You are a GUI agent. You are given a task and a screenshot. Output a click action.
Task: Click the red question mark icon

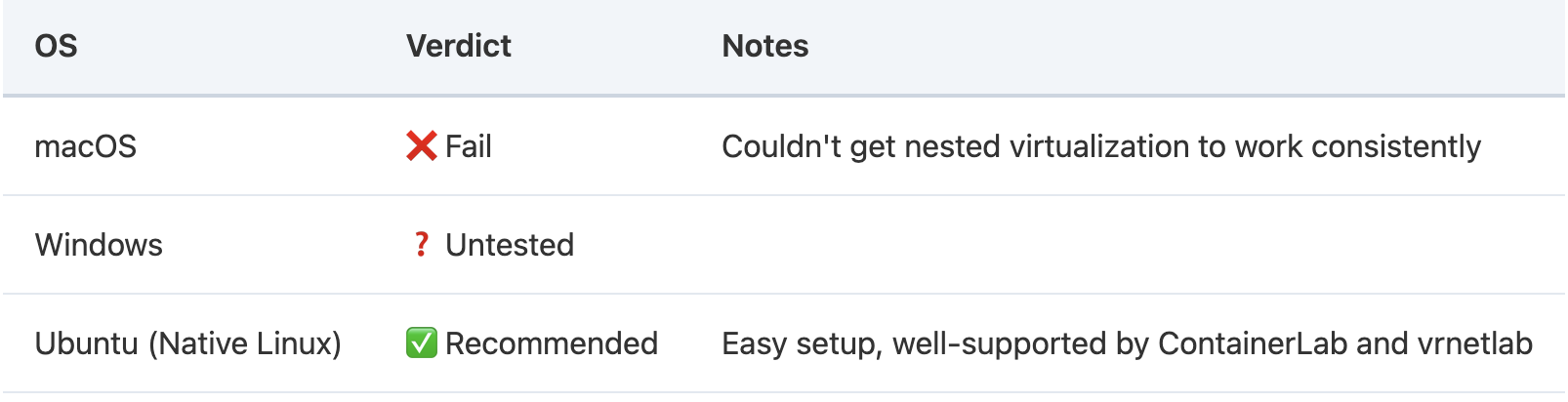[x=421, y=245]
